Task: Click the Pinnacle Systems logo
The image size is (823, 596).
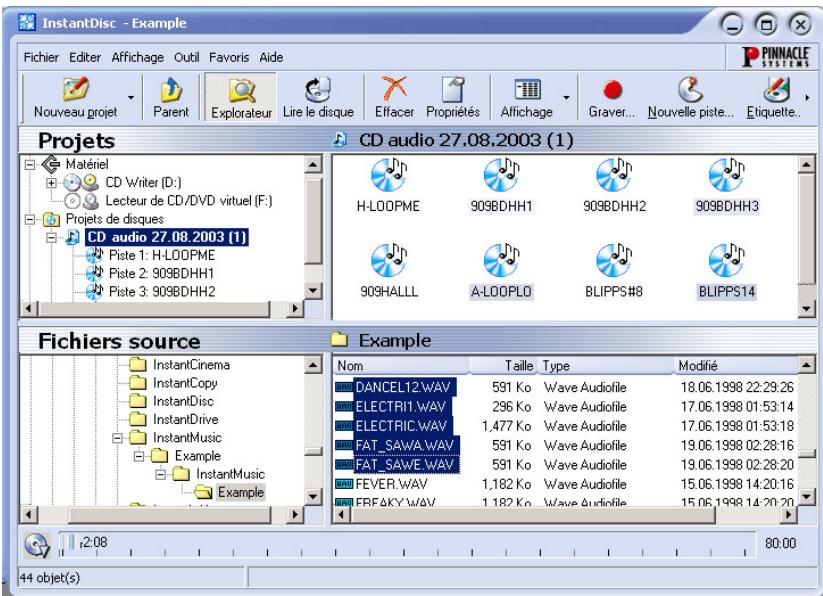Action: (775, 57)
